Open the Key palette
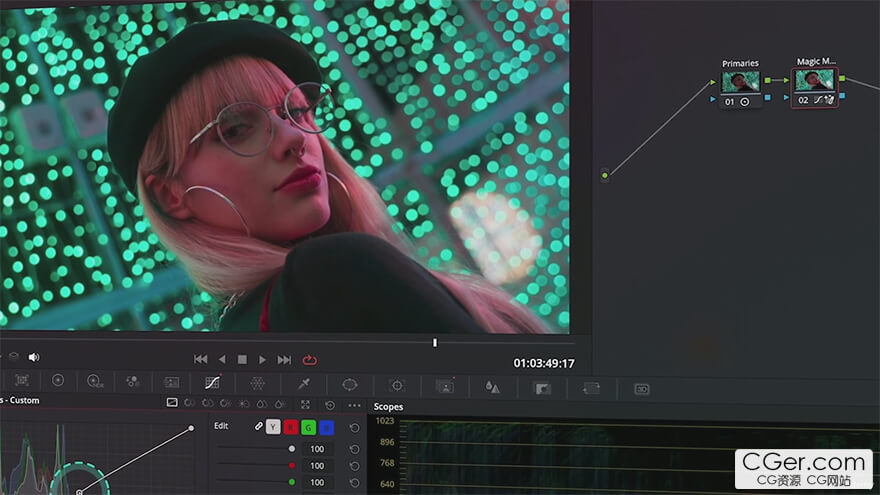This screenshot has width=880, height=495. pyautogui.click(x=542, y=388)
